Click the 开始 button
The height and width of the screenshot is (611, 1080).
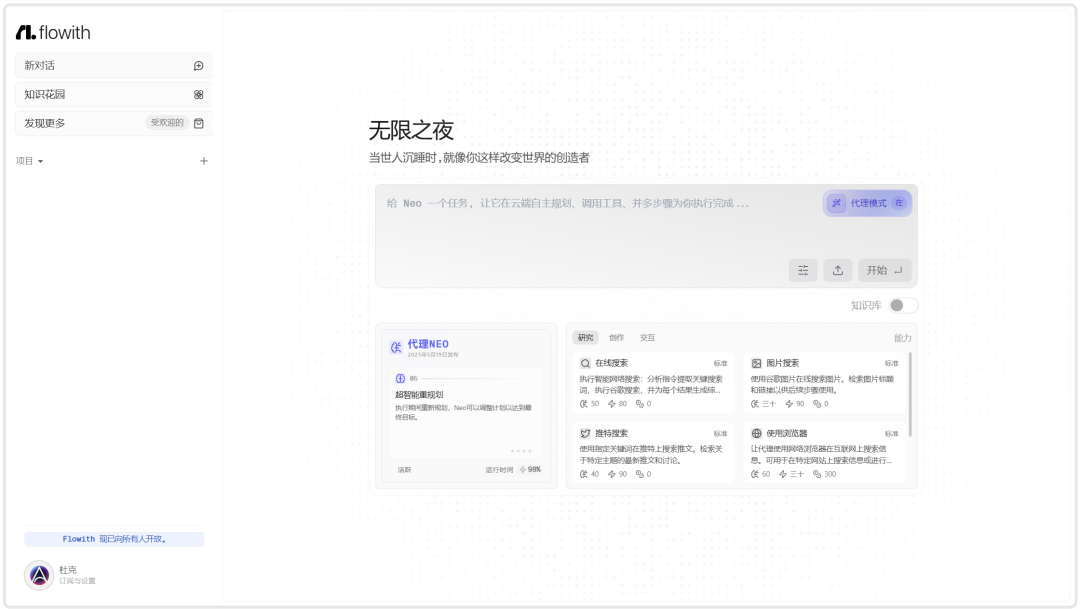pos(884,271)
